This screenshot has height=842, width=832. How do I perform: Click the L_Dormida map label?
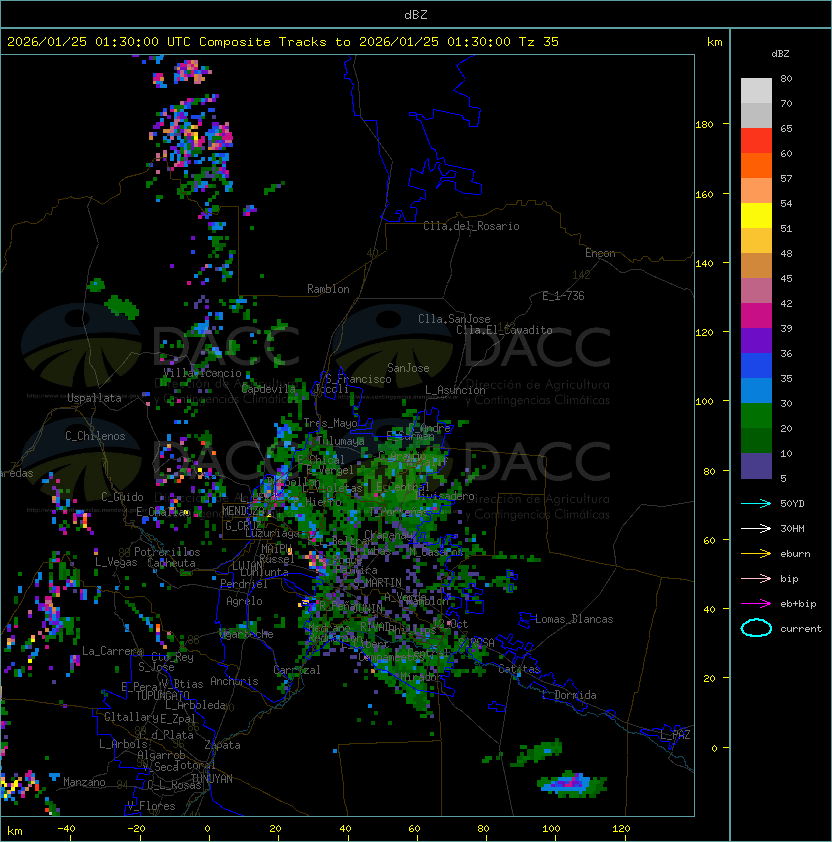[x=569, y=695]
